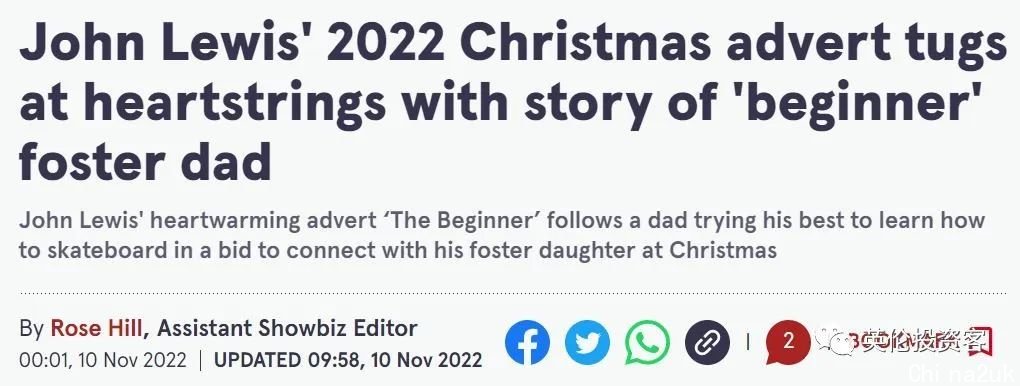Click the vertical divider beside link icon
The height and width of the screenshot is (386, 1020).
747,341
